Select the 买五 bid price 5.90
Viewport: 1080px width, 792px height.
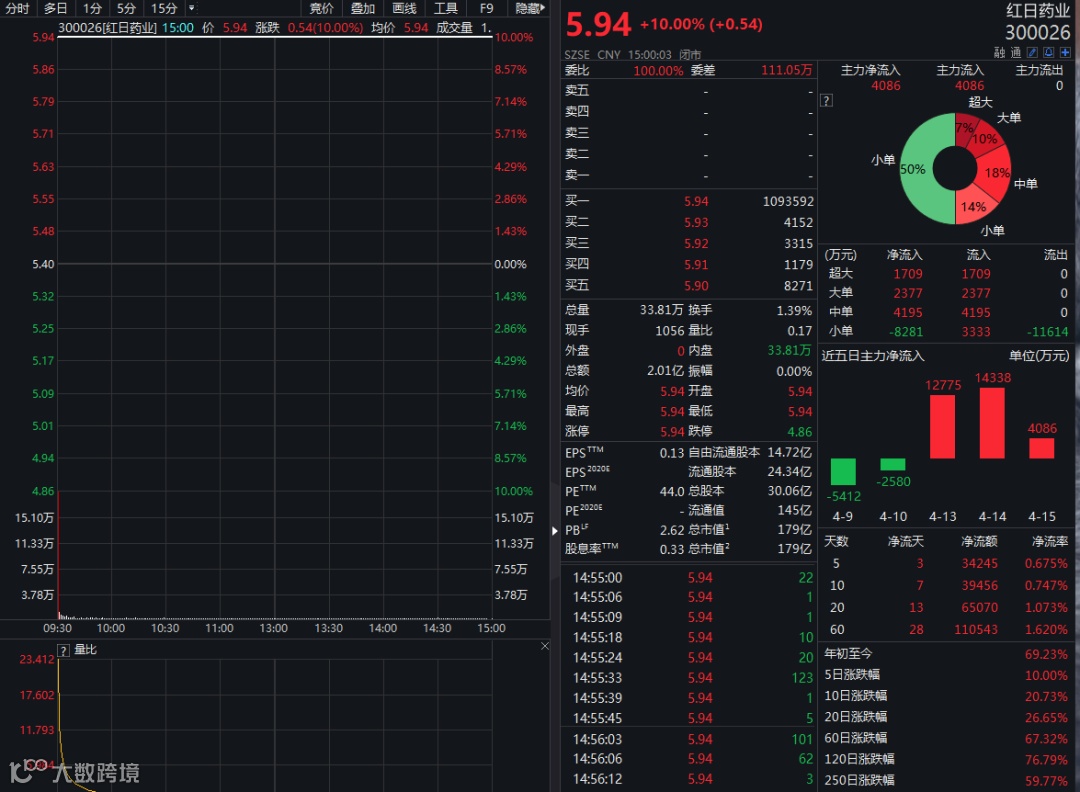pos(696,286)
